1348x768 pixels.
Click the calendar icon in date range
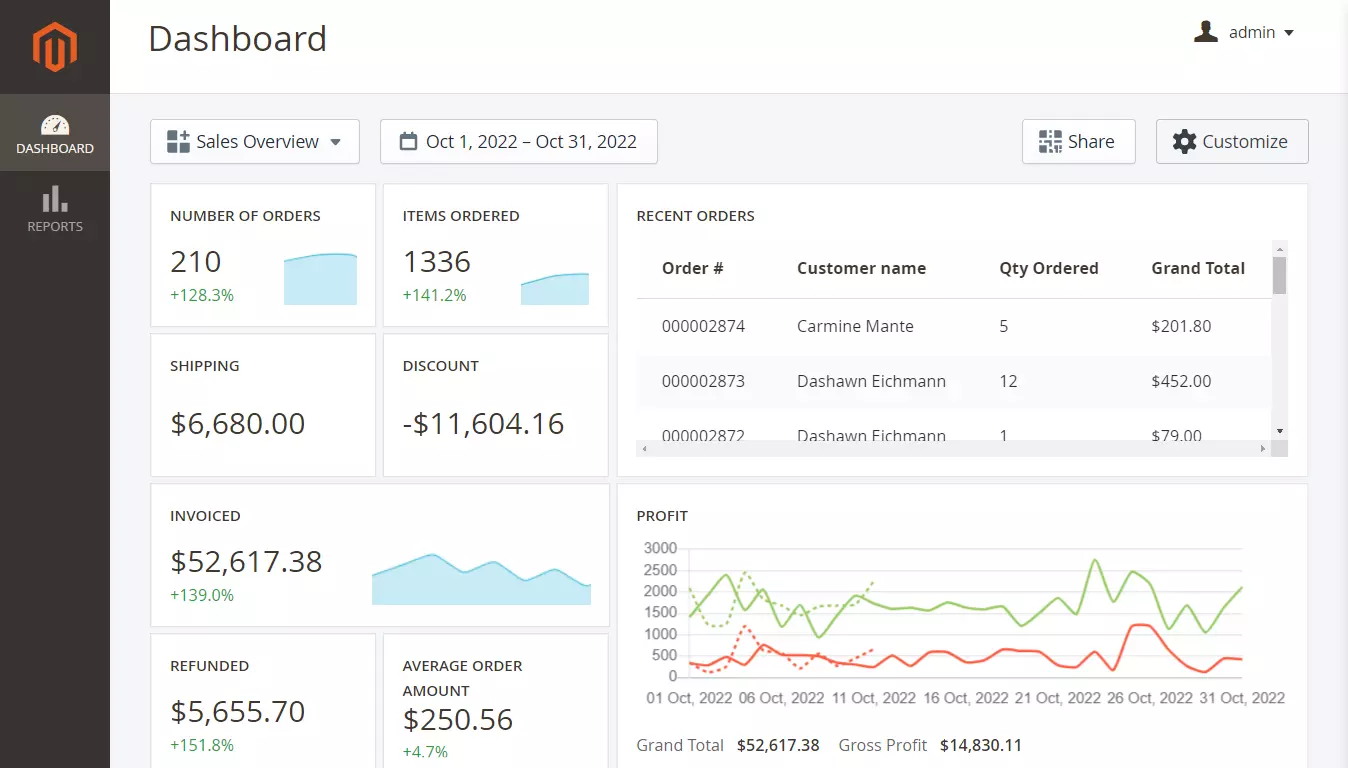point(408,141)
